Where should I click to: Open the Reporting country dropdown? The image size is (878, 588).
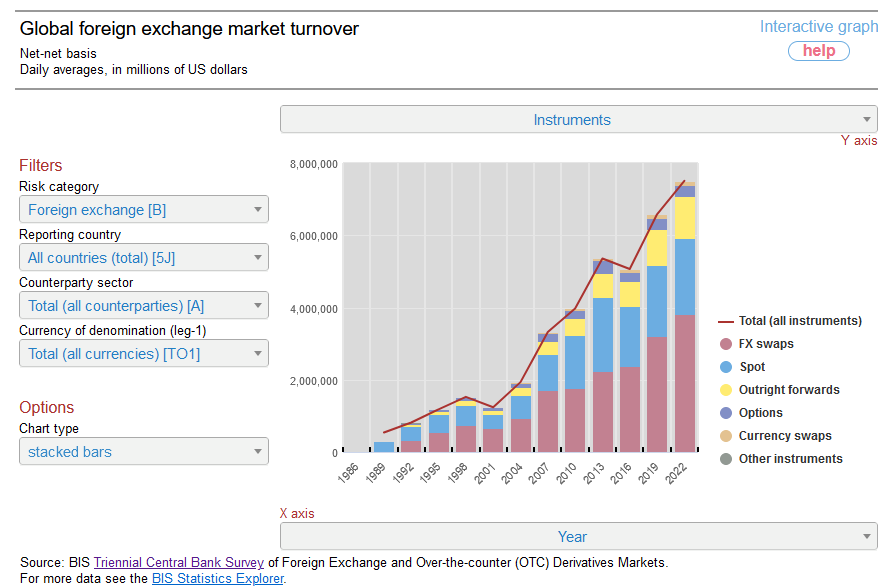tap(144, 258)
